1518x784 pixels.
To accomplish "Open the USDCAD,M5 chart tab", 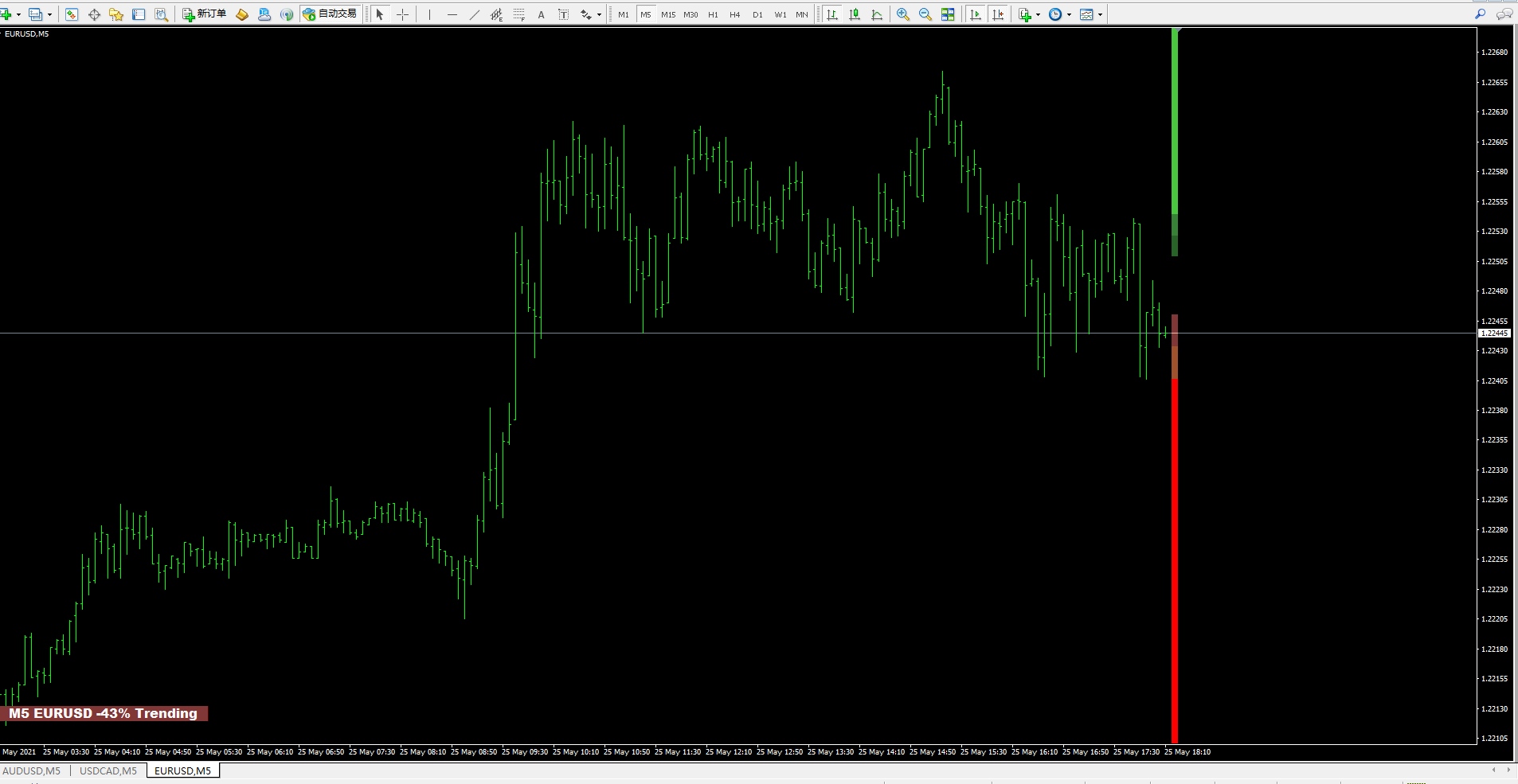I will pyautogui.click(x=108, y=770).
